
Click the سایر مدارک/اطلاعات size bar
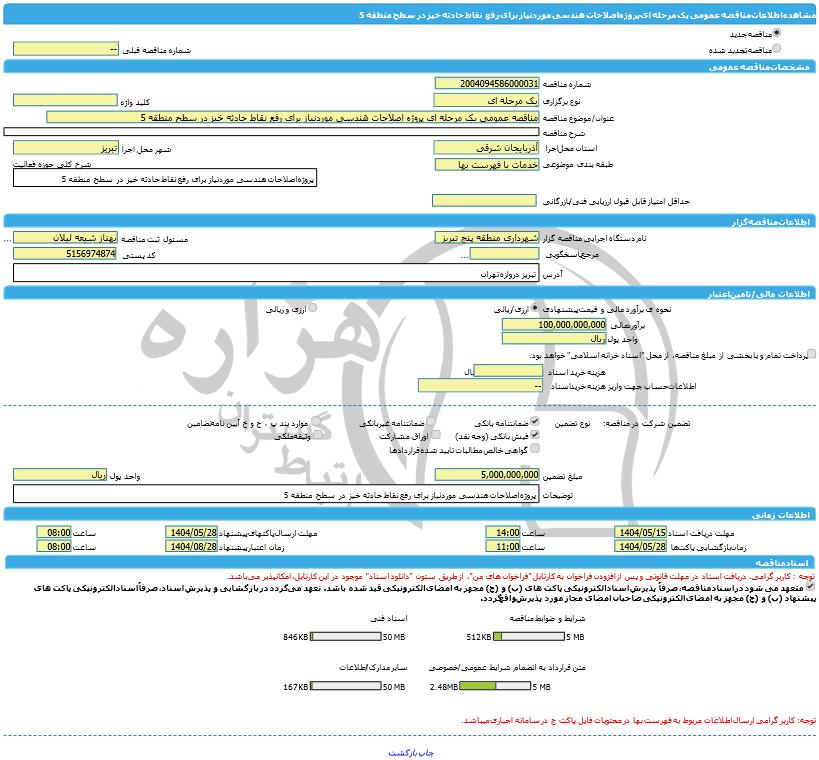pos(345,686)
